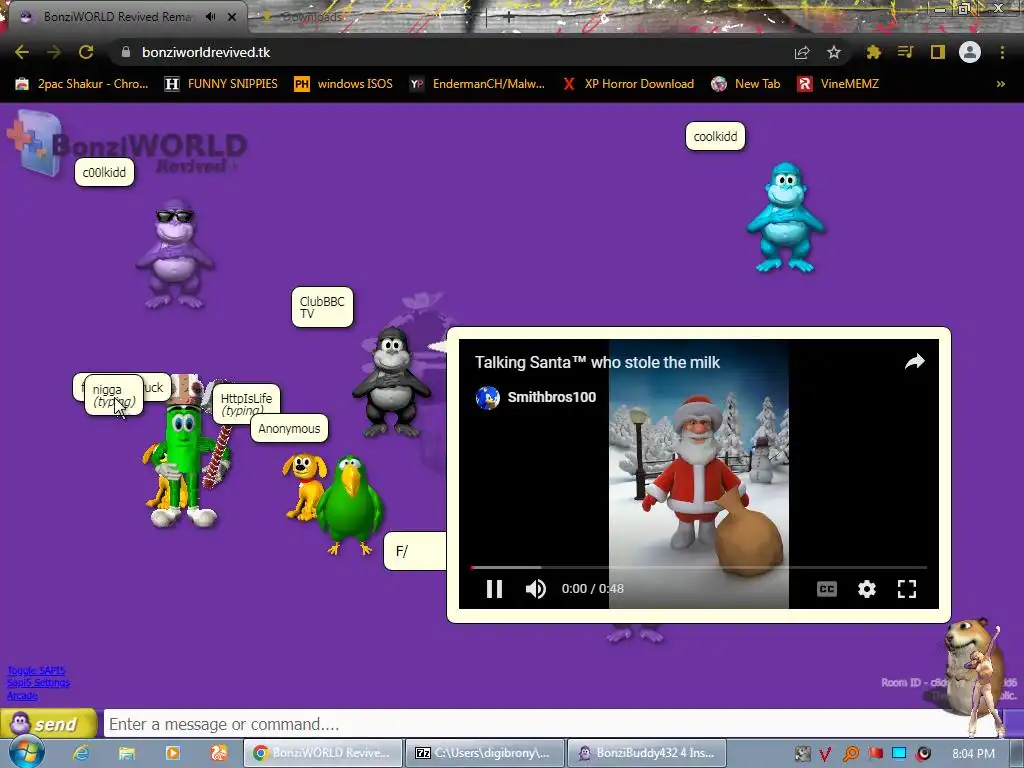
Task: Switch to the 7-Zip C:\Users\digibrony taskbar window
Action: pyautogui.click(x=485, y=753)
